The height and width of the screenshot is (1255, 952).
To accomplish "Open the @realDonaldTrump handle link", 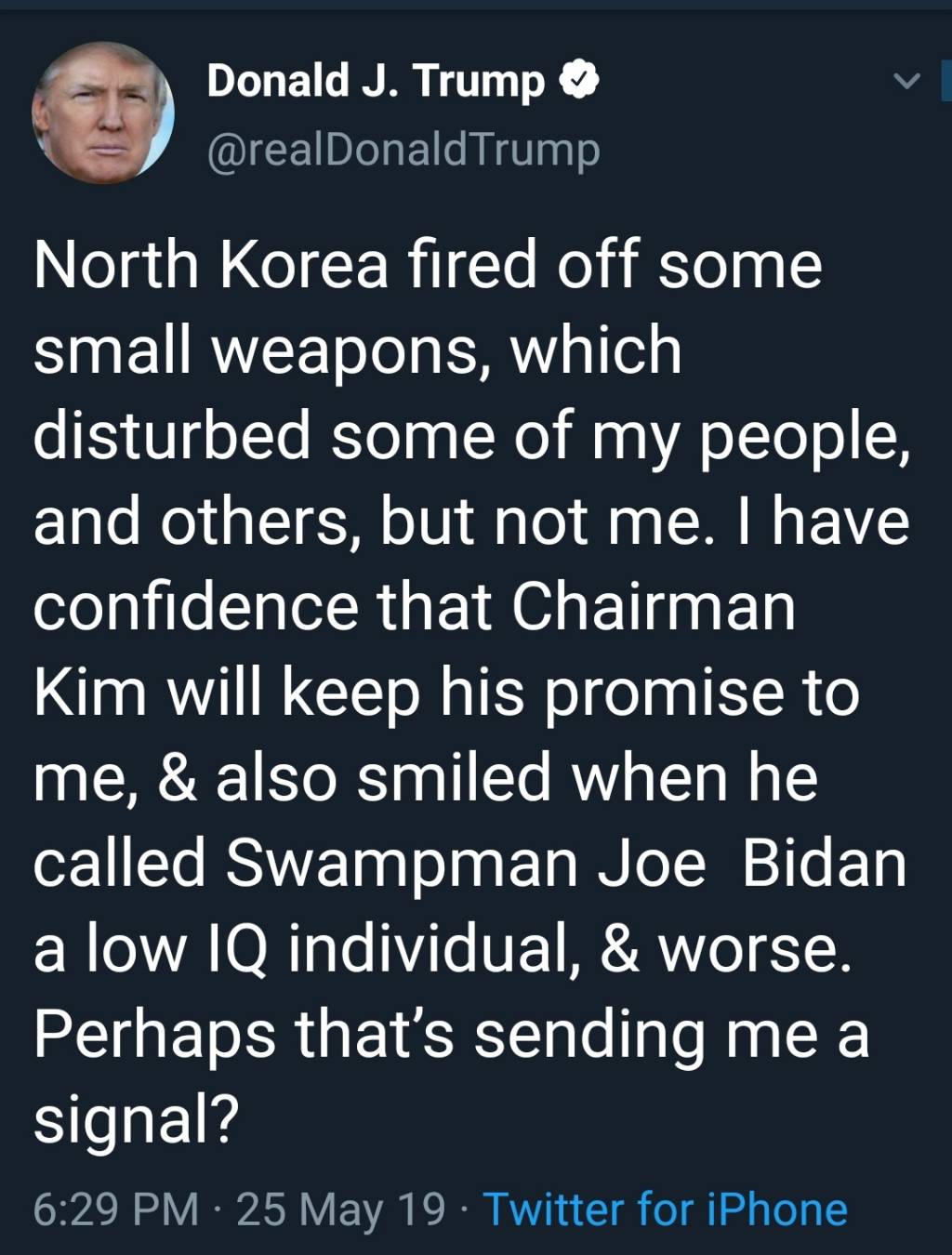I will point(403,151).
